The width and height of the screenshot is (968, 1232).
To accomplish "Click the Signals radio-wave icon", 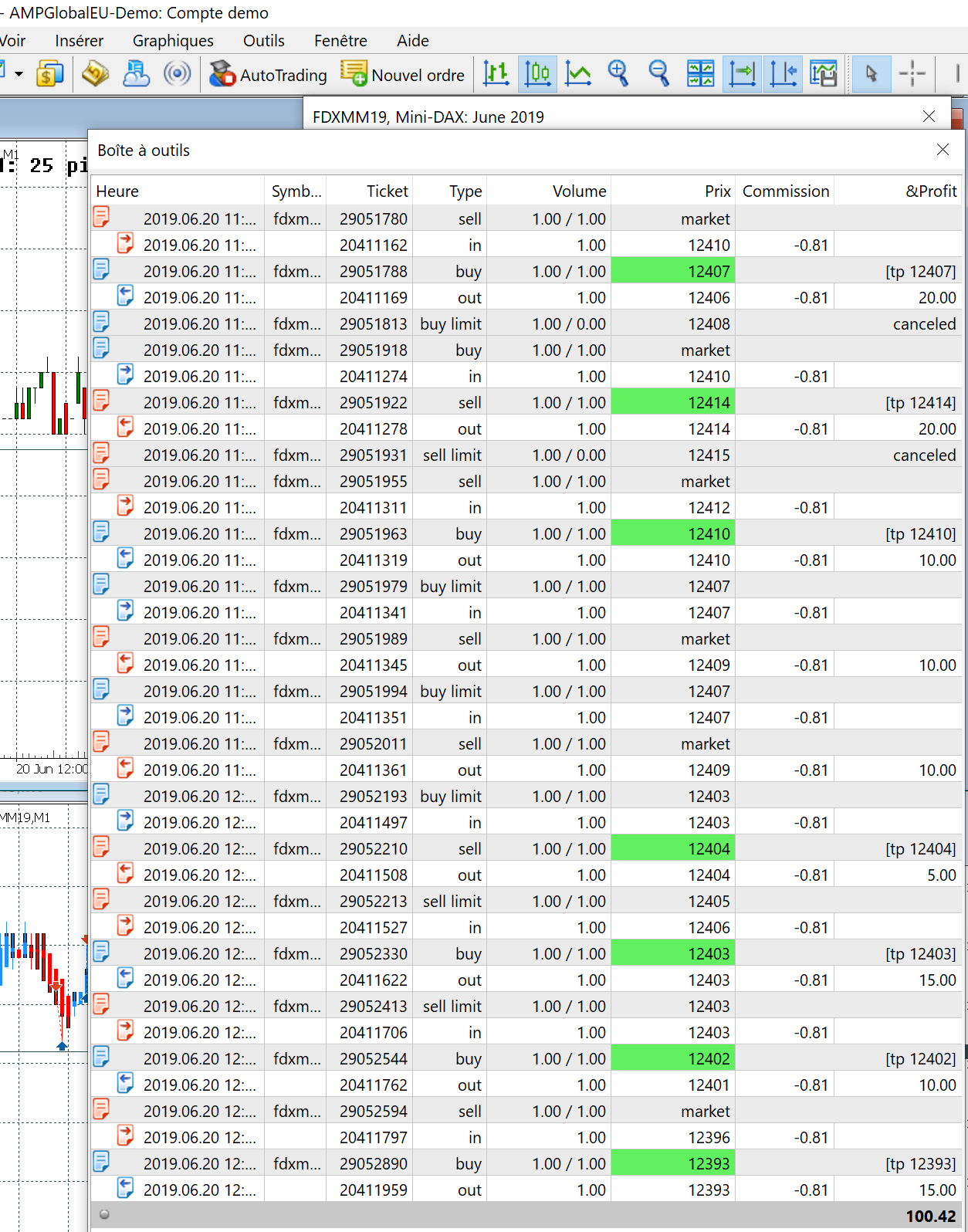I will pos(177,74).
